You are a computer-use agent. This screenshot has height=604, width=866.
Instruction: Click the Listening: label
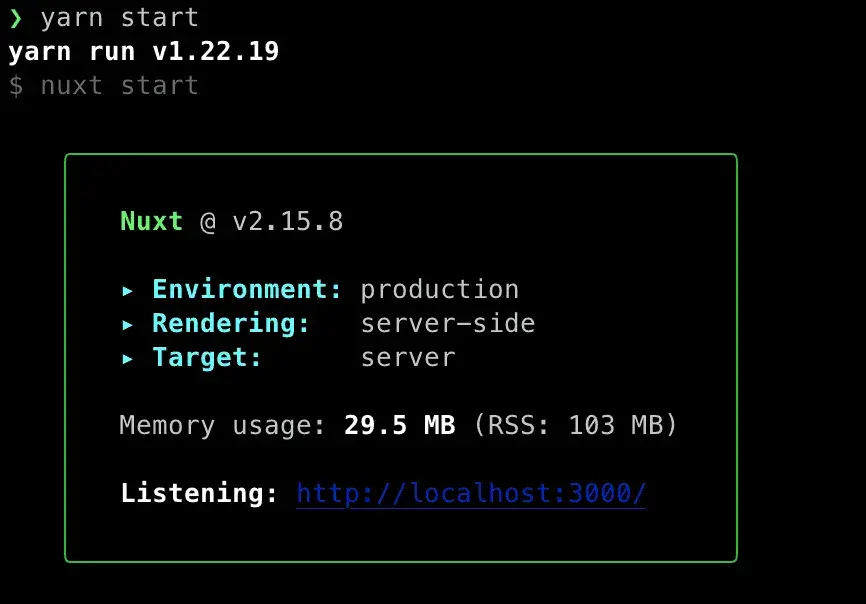(x=199, y=493)
